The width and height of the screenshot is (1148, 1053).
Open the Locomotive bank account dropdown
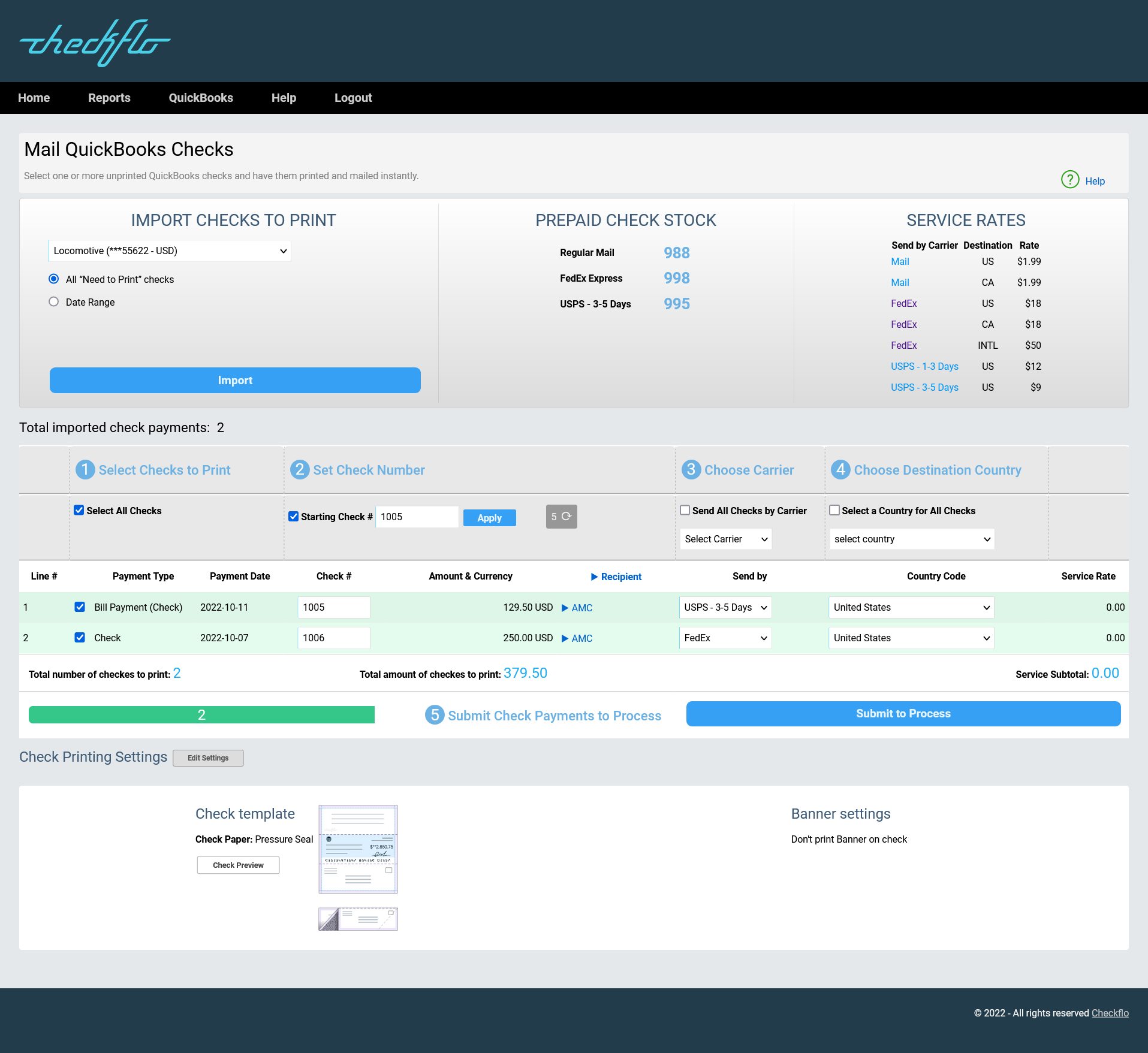(x=170, y=251)
